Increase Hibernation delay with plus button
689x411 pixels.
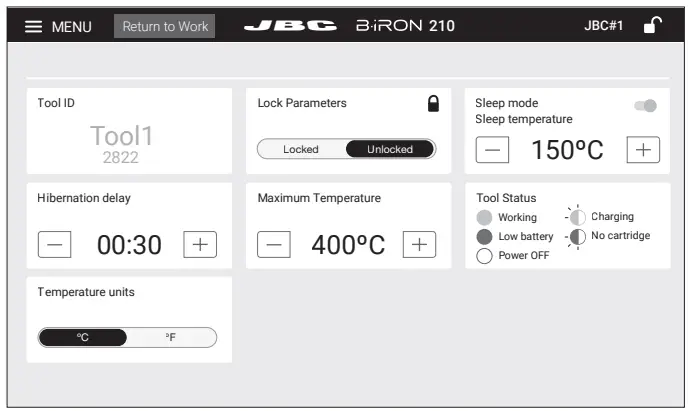[x=200, y=244]
